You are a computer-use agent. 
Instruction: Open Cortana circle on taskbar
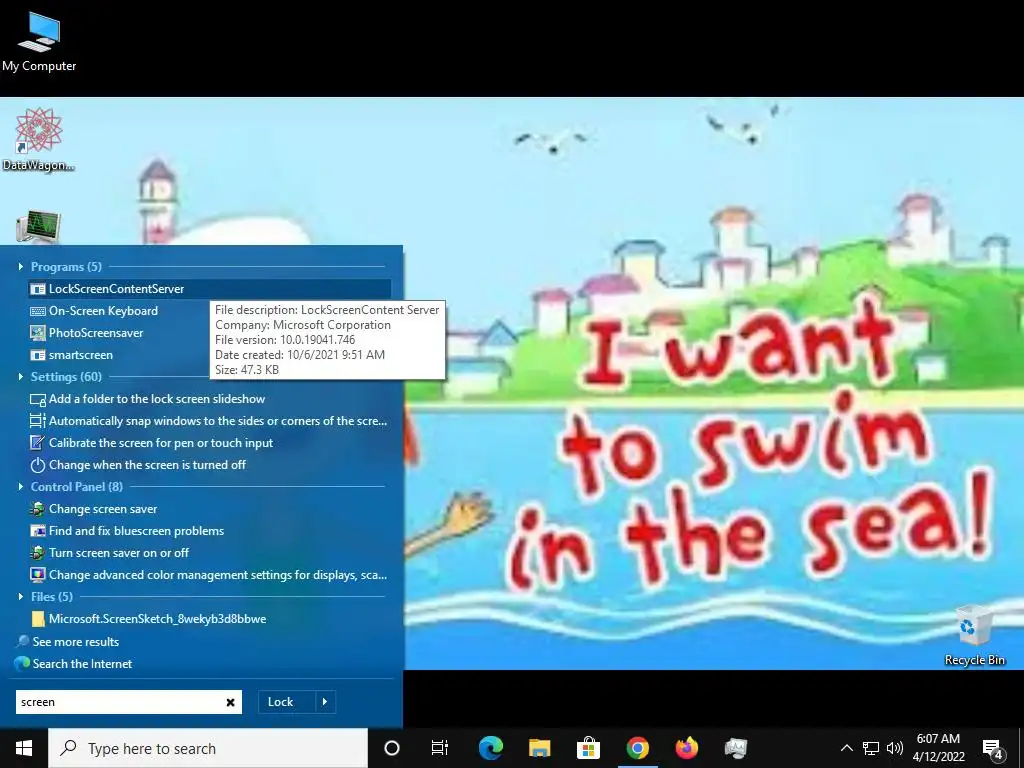tap(392, 748)
